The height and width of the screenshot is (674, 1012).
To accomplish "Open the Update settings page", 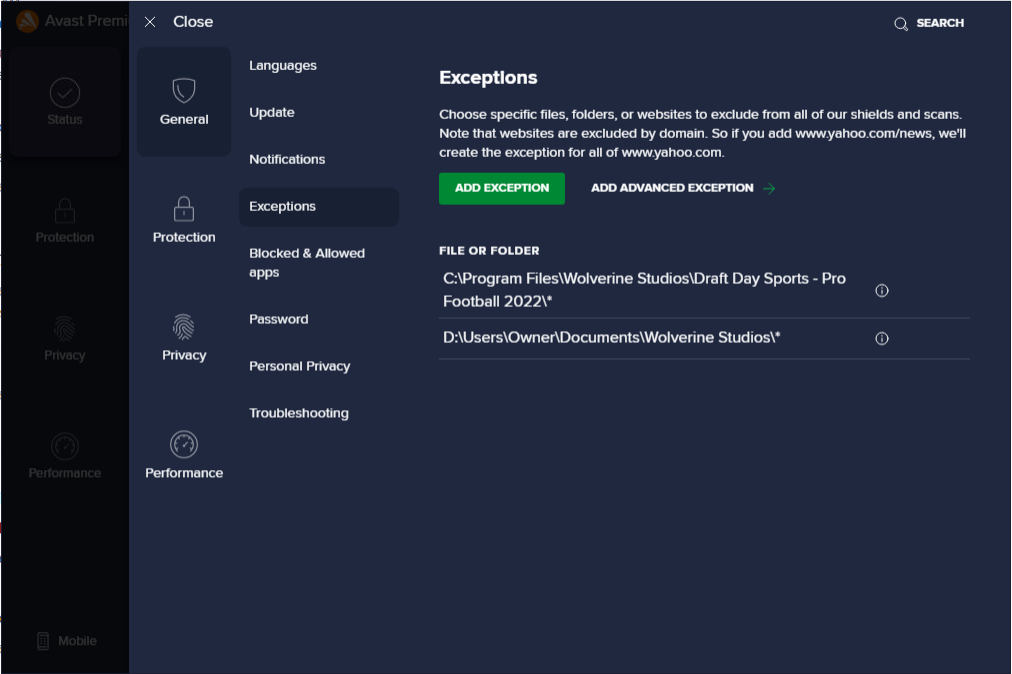I will pos(272,112).
